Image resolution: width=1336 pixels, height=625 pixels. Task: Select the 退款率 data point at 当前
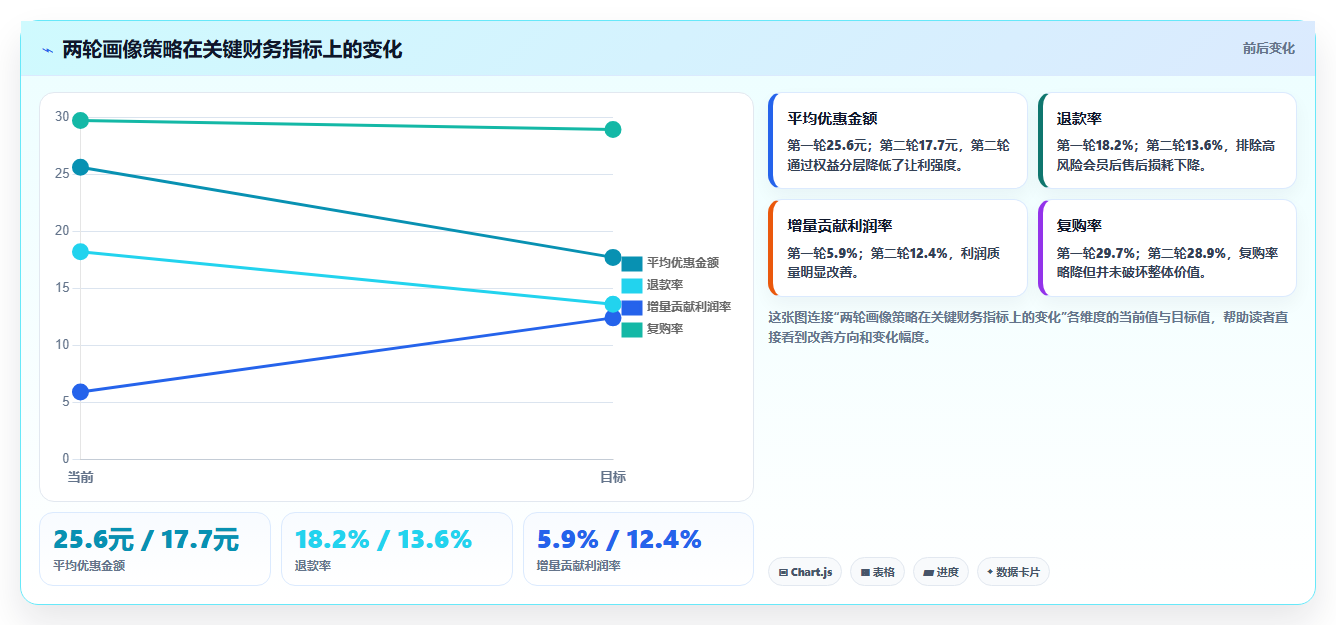81,251
